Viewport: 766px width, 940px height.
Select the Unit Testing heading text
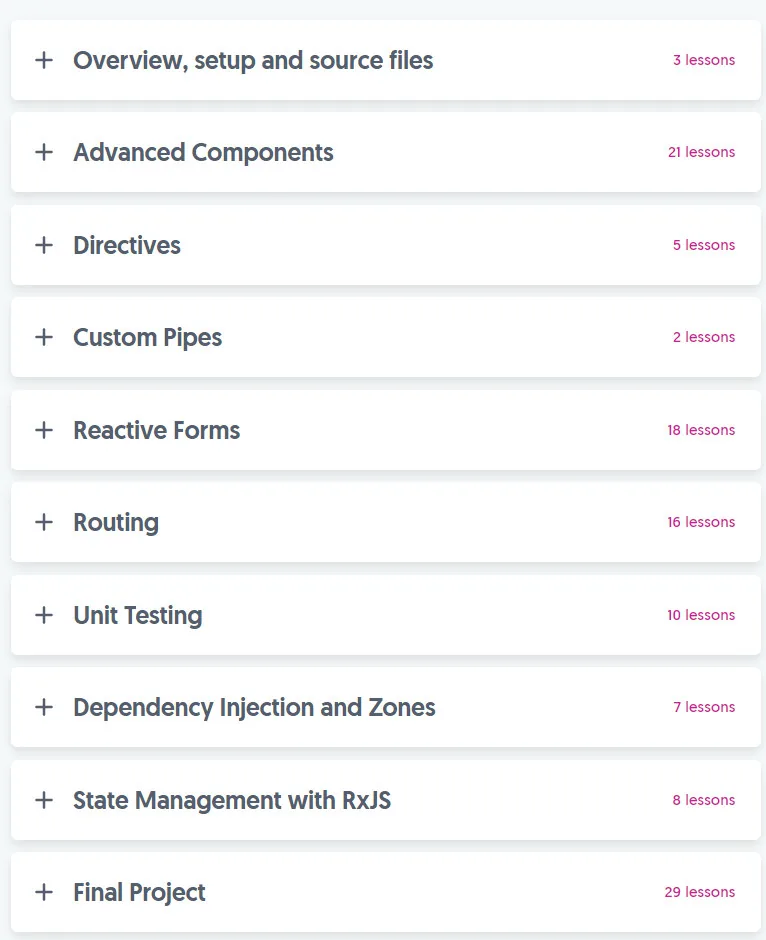click(138, 616)
